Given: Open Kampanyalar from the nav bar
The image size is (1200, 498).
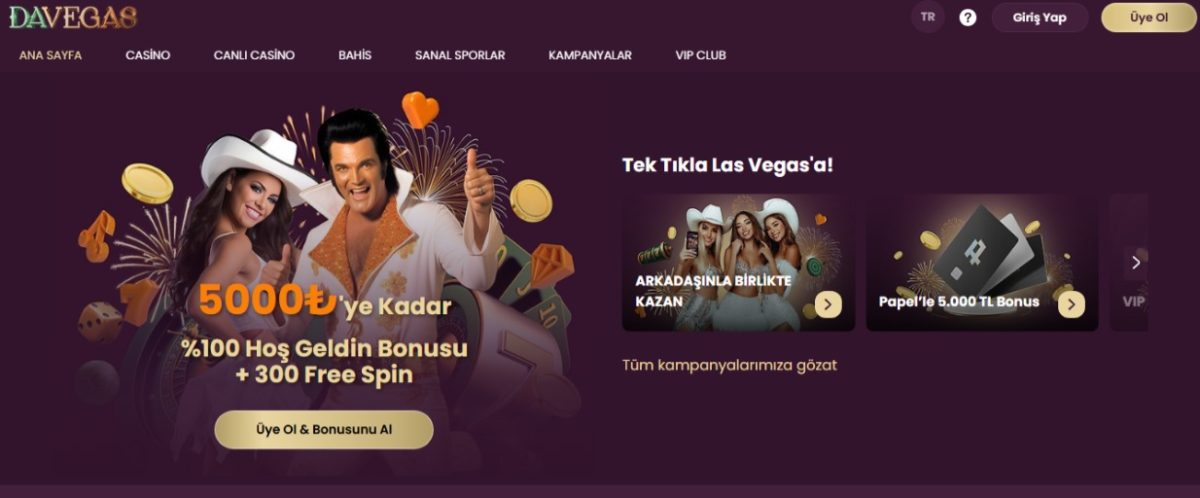Looking at the screenshot, I should [x=590, y=55].
